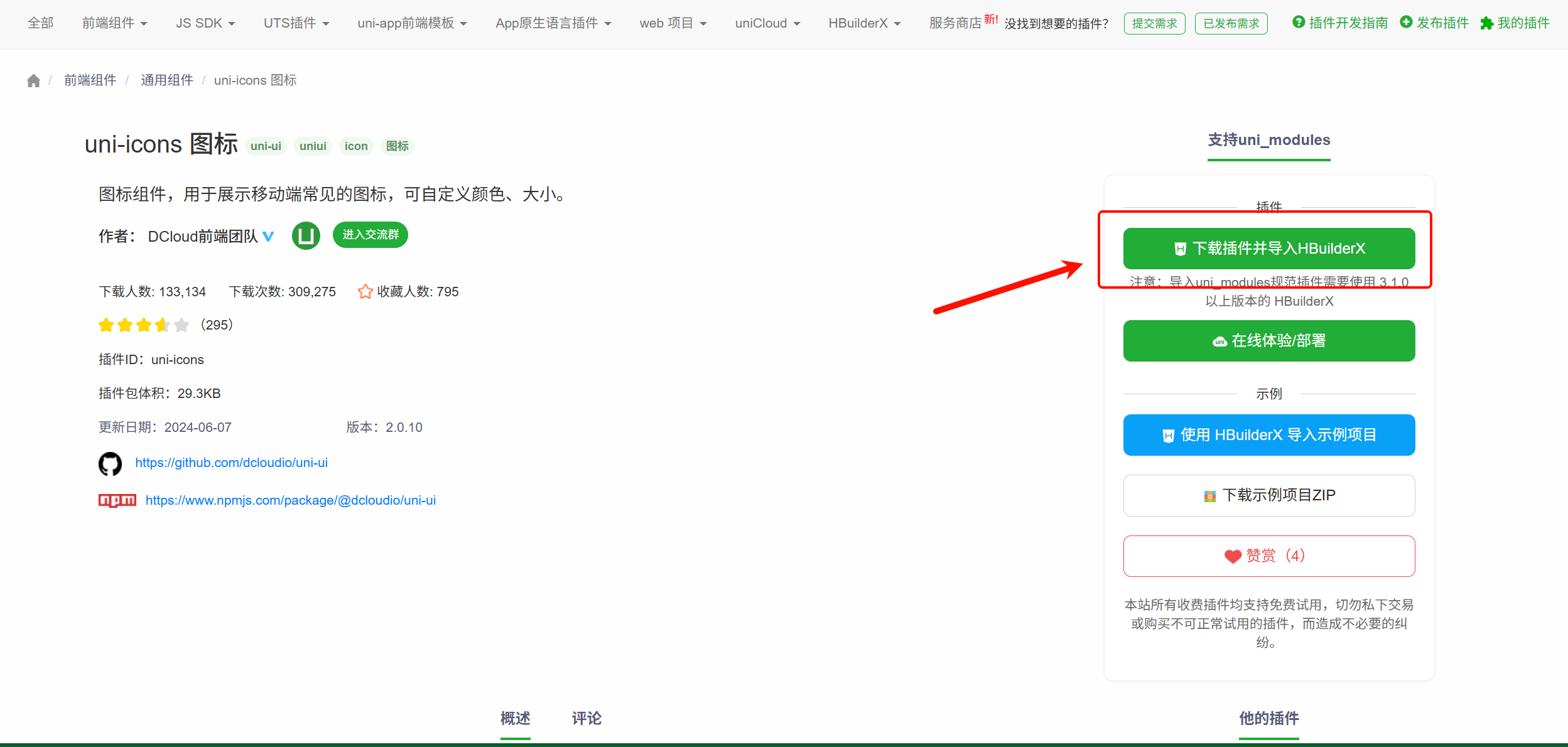1568x747 pixels.
Task: Open the JS SDK dropdown menu
Action: (205, 23)
